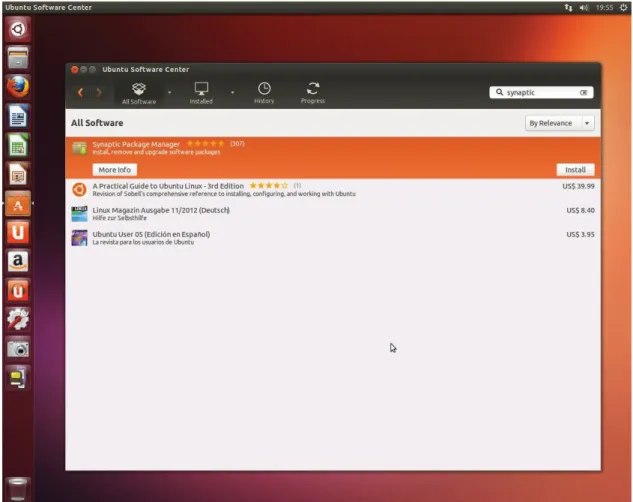Open the network indicator in top panel
Image resolution: width=633 pixels, height=502 pixels.
(568, 7)
